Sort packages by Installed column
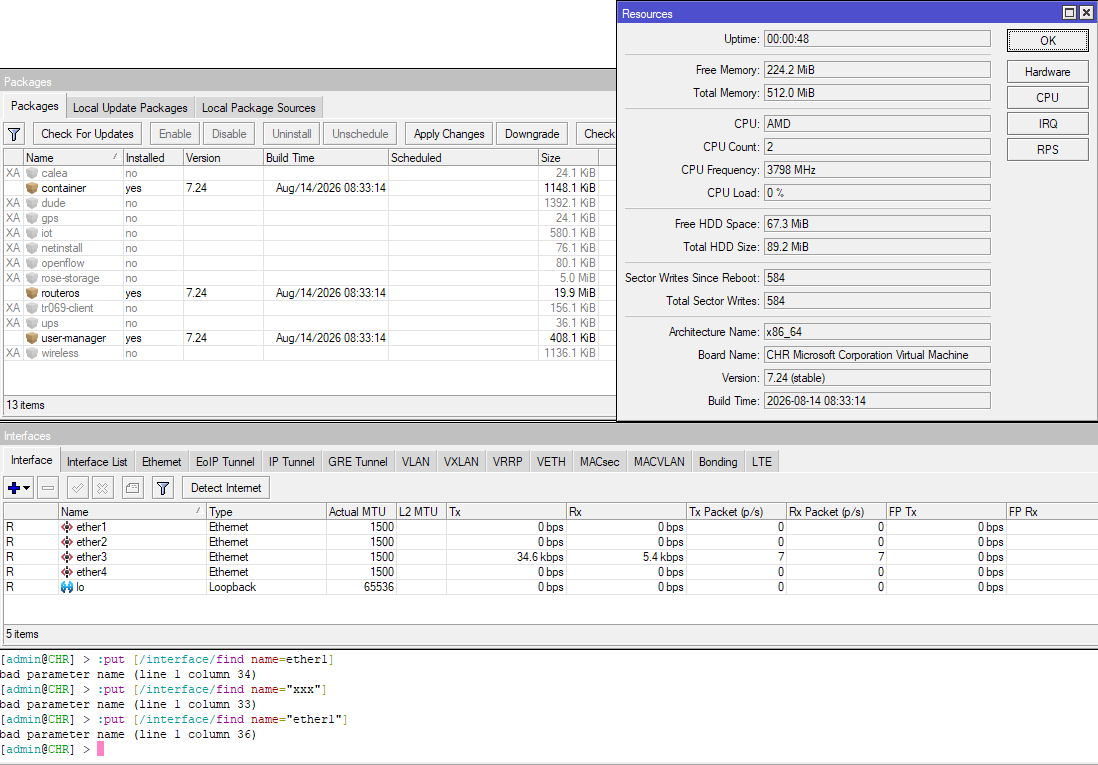This screenshot has width=1098, height=765. click(x=153, y=158)
